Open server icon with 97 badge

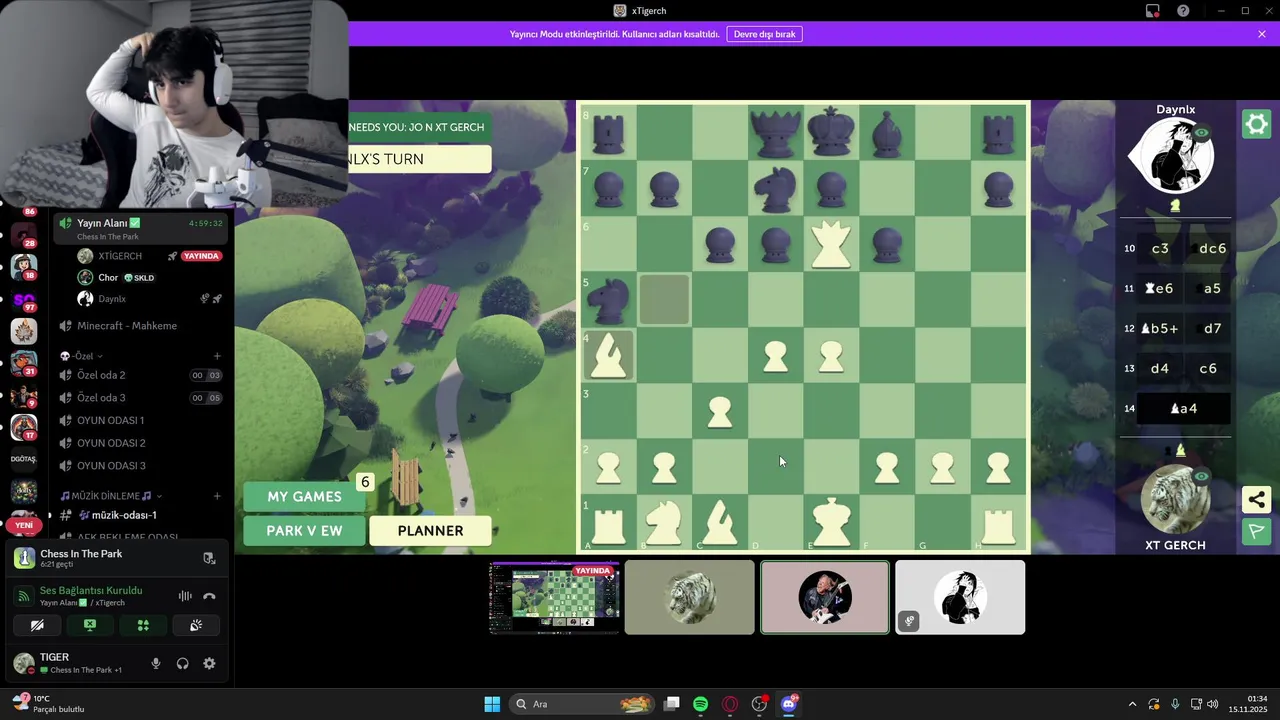tap(24, 298)
